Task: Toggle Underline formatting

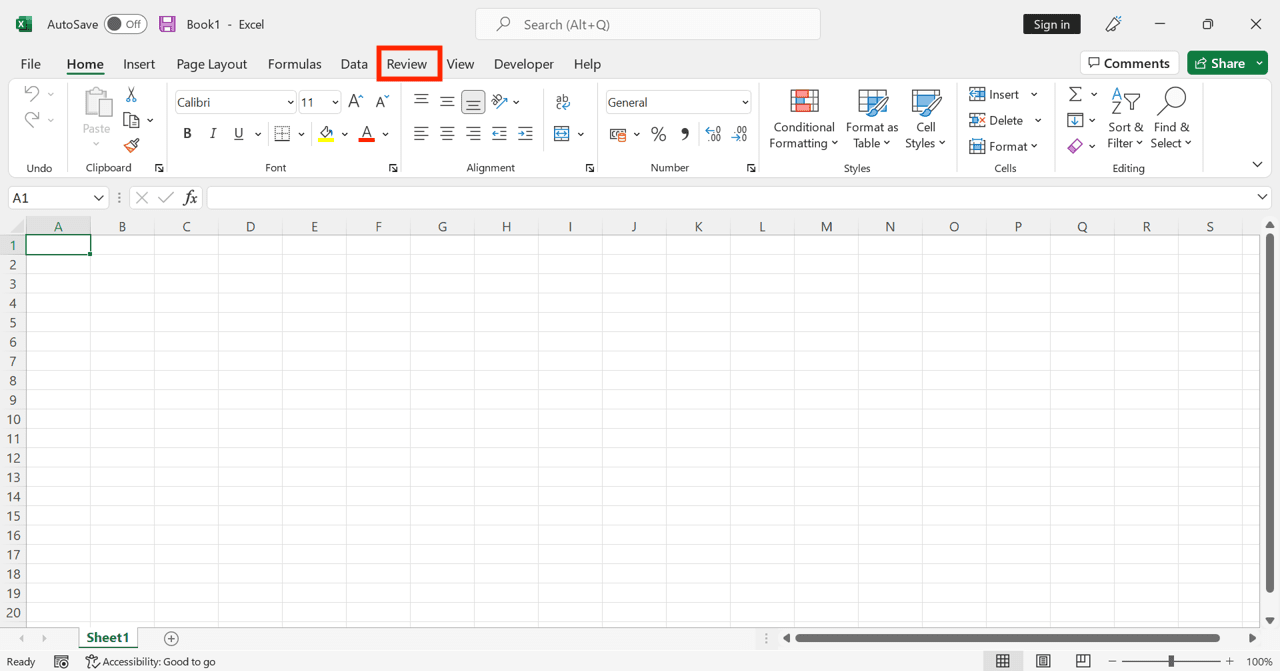Action: pos(239,134)
